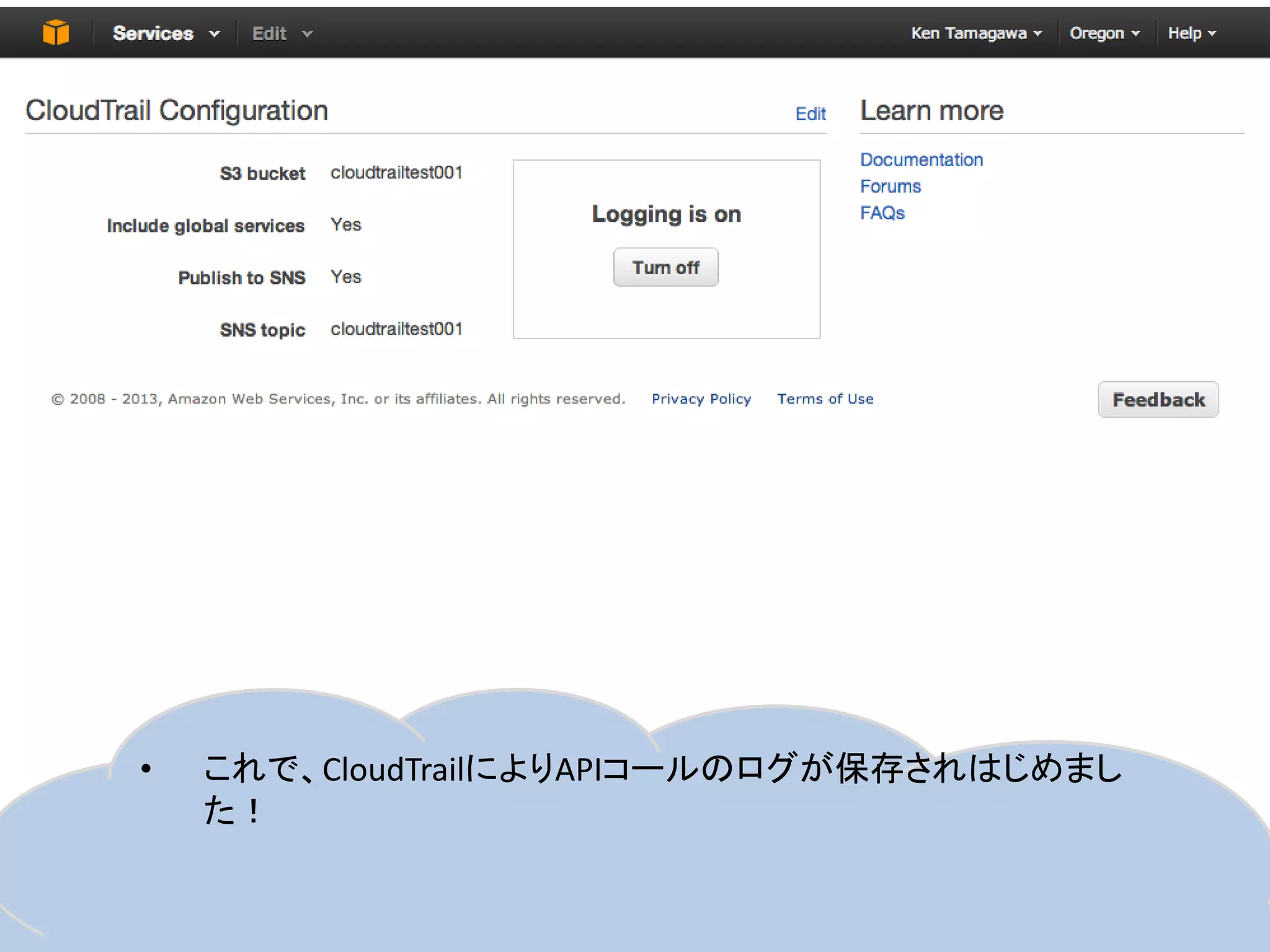Click the SNS topic label
Image resolution: width=1270 pixels, height=952 pixels.
tap(263, 330)
